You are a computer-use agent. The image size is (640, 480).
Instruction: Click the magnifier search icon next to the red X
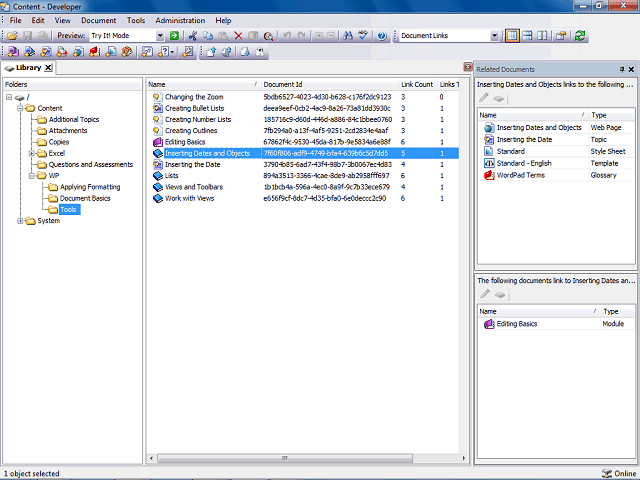click(x=268, y=36)
